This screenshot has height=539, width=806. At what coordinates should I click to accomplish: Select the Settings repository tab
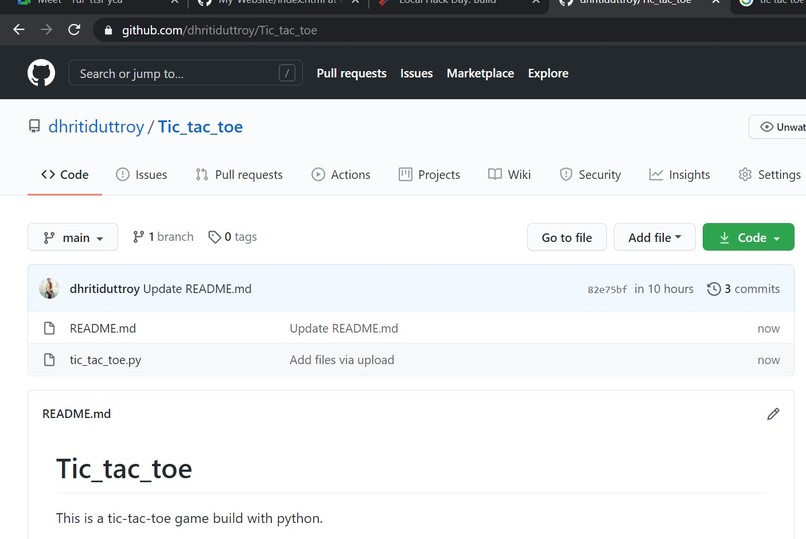click(x=770, y=175)
